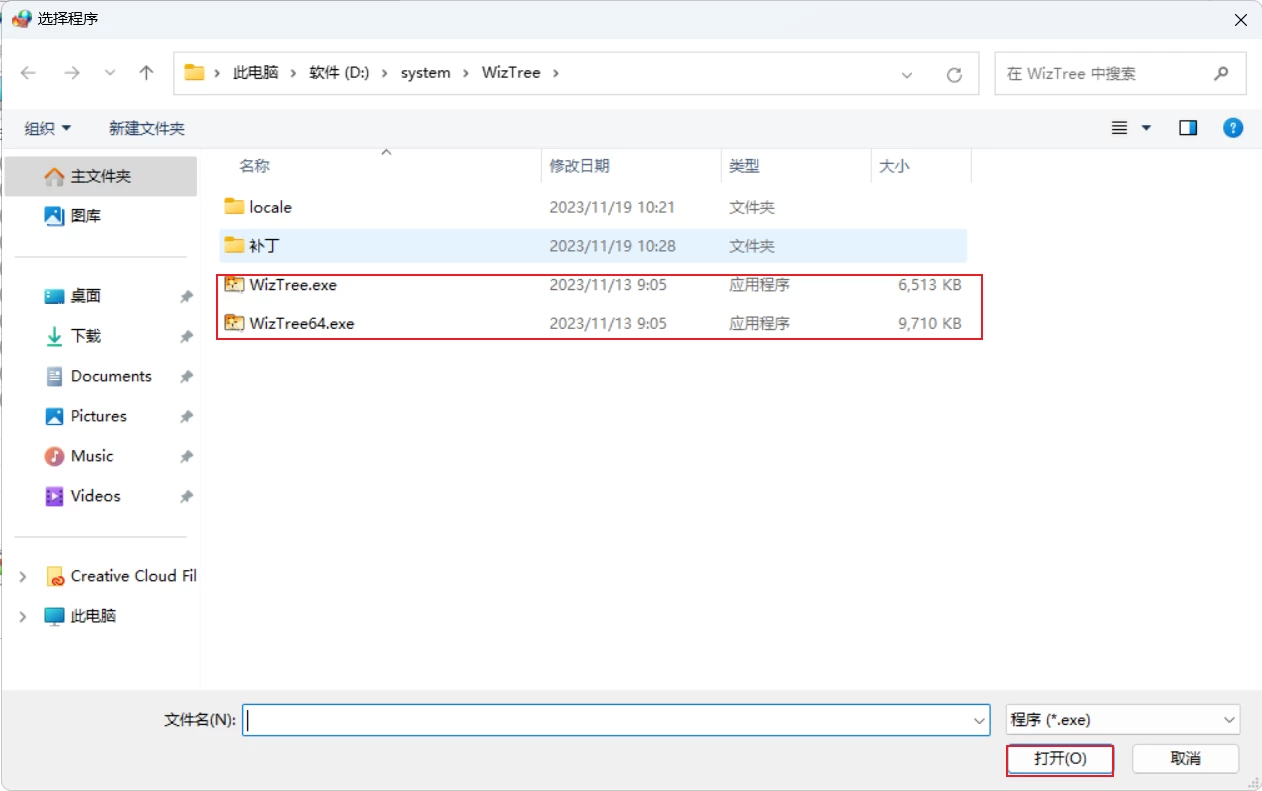Screen dimensions: 1262x791
Task: Click the WizTree.exe file icon
Action: (x=234, y=284)
